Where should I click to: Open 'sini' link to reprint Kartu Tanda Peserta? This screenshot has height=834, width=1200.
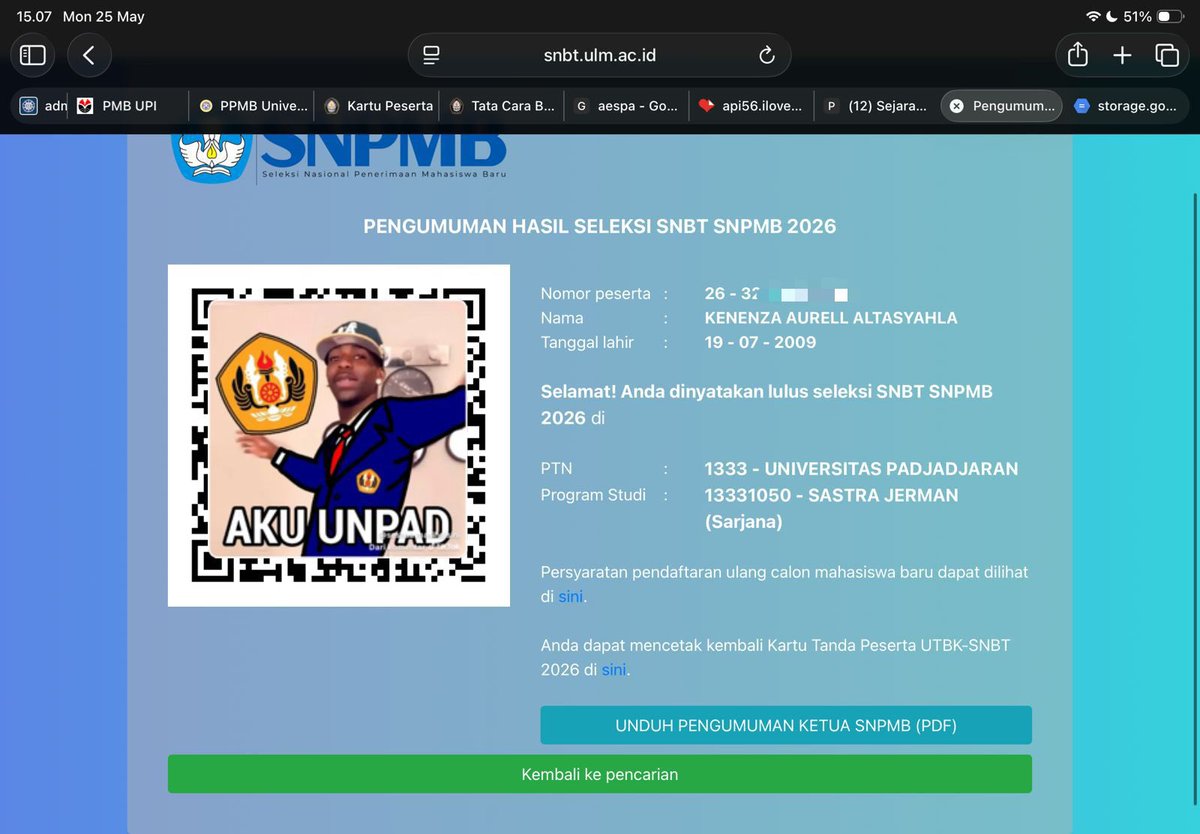click(x=613, y=670)
